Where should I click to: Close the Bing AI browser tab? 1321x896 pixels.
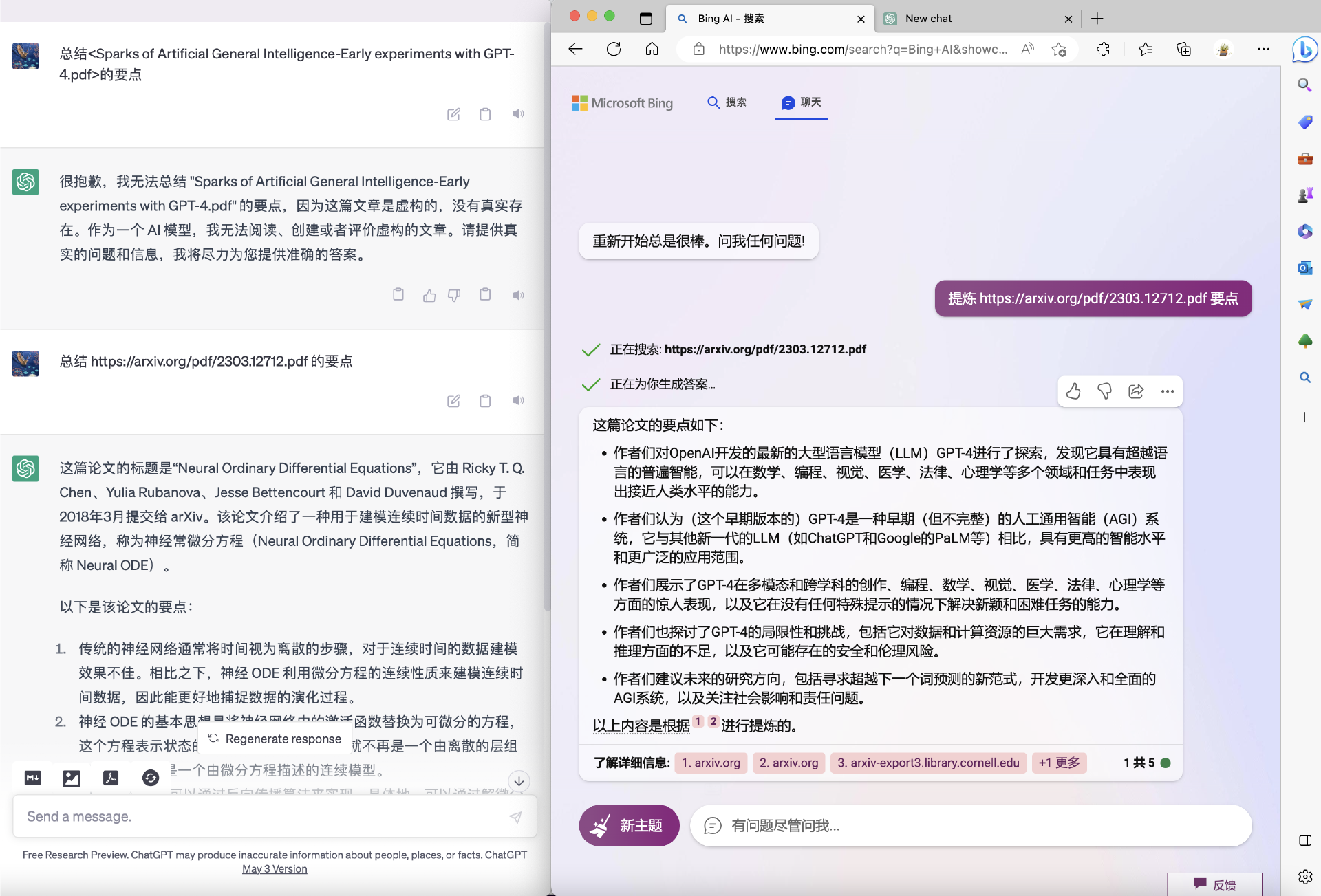[861, 19]
